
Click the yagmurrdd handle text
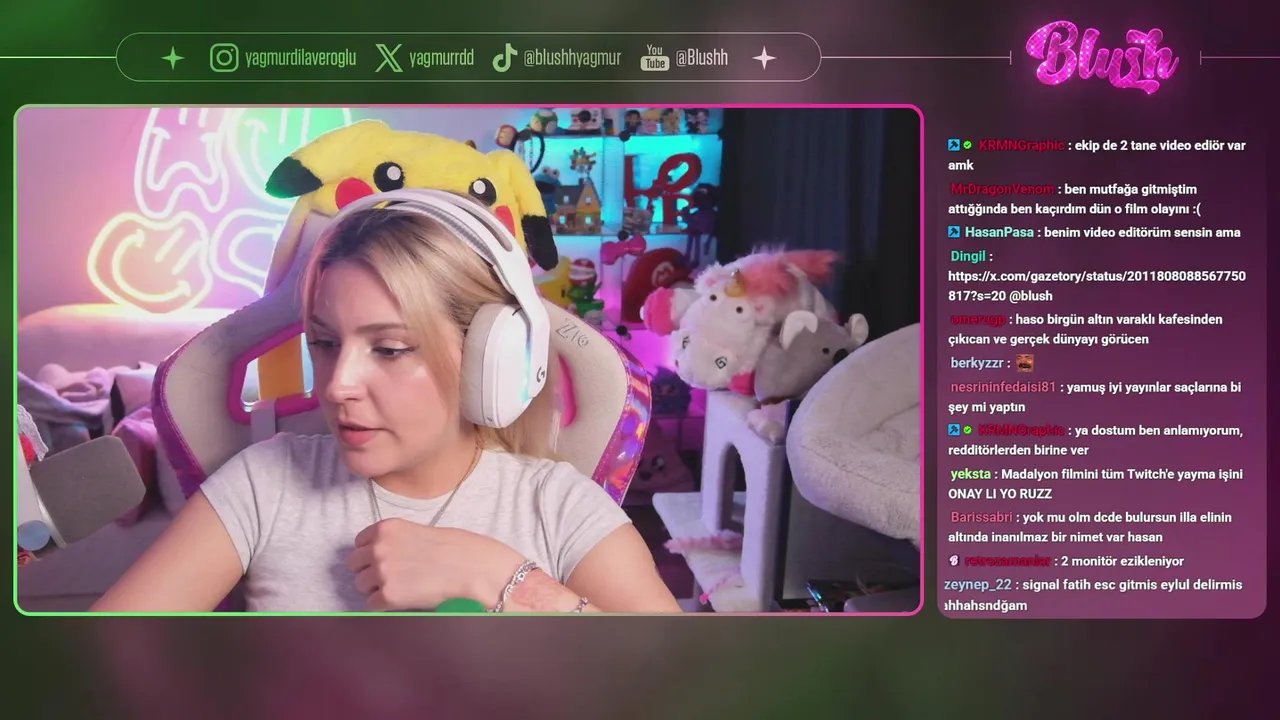click(441, 58)
